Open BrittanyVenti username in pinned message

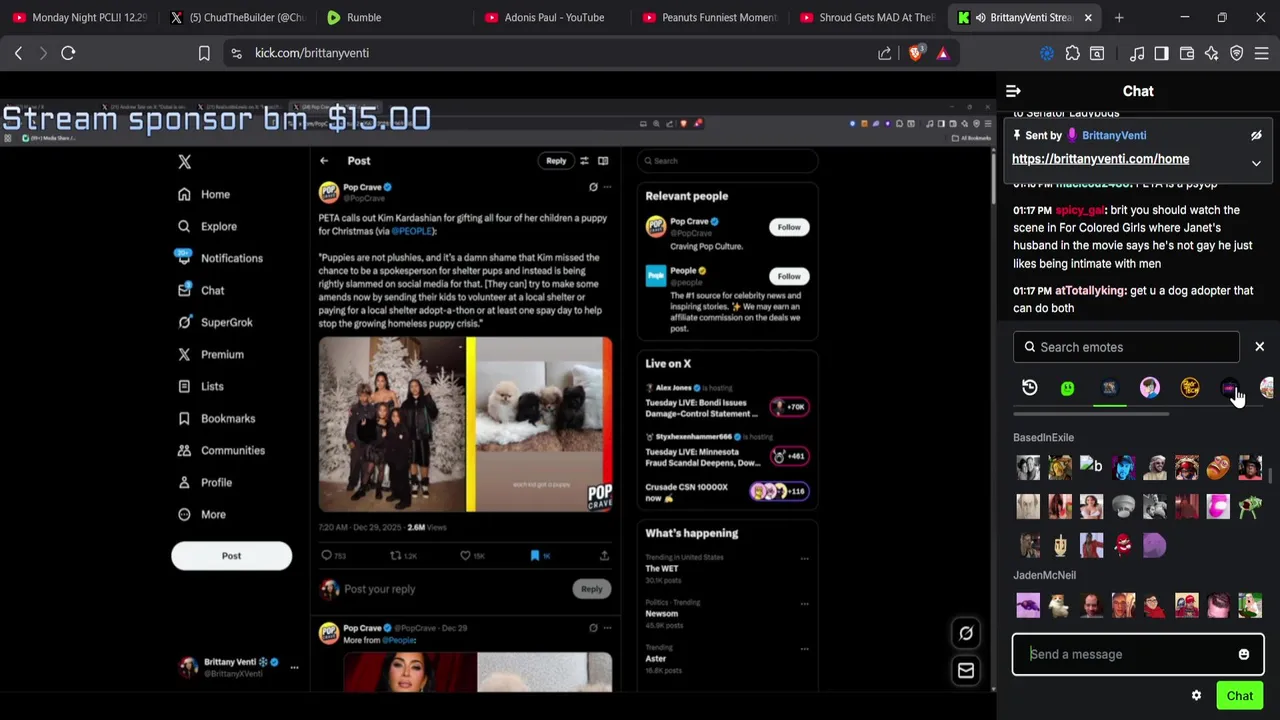(1114, 135)
